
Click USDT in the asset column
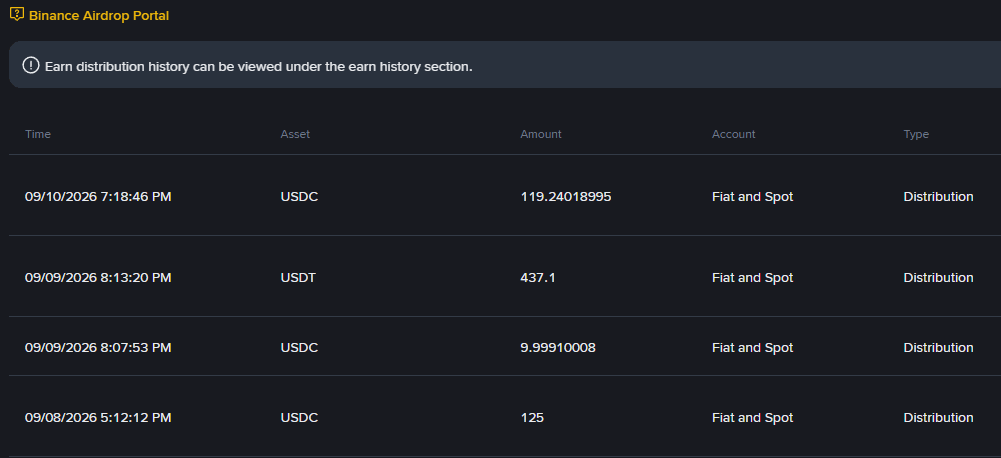tap(299, 278)
